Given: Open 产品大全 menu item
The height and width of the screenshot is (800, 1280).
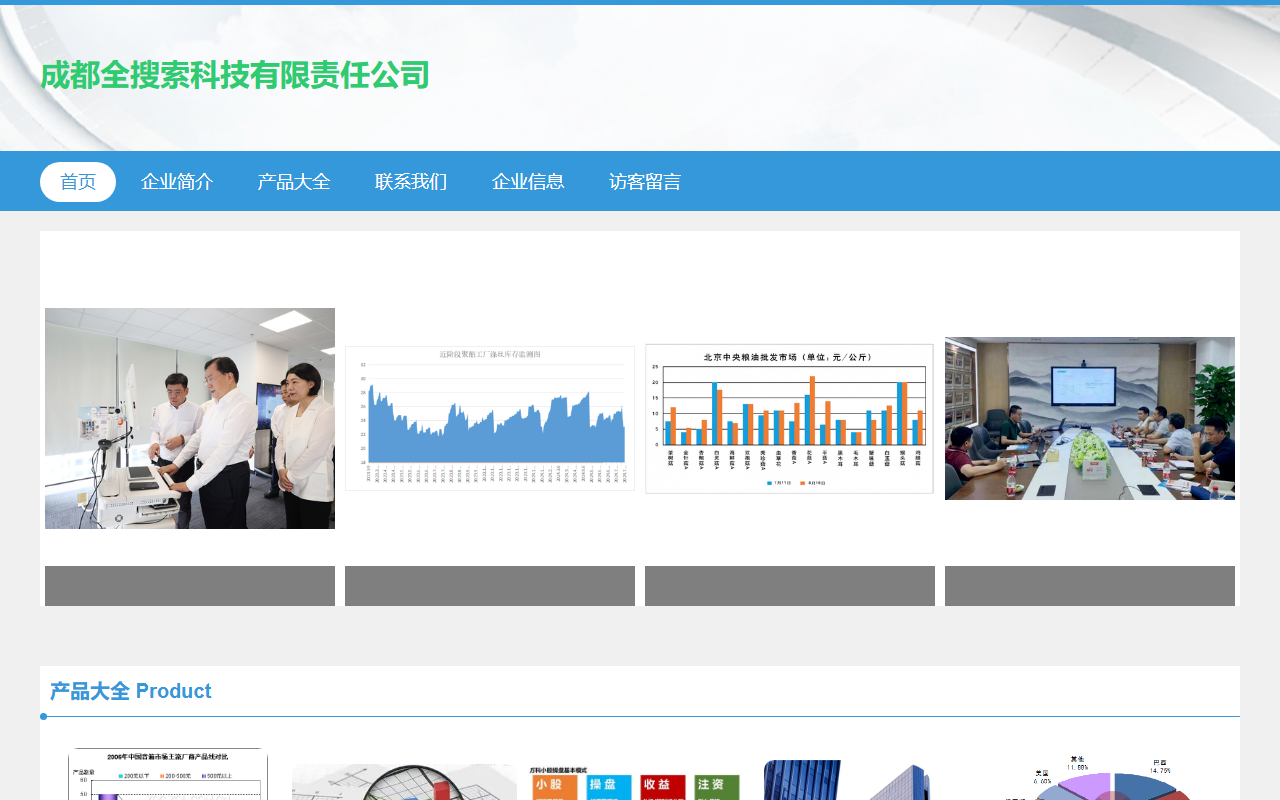Looking at the screenshot, I should tap(294, 182).
